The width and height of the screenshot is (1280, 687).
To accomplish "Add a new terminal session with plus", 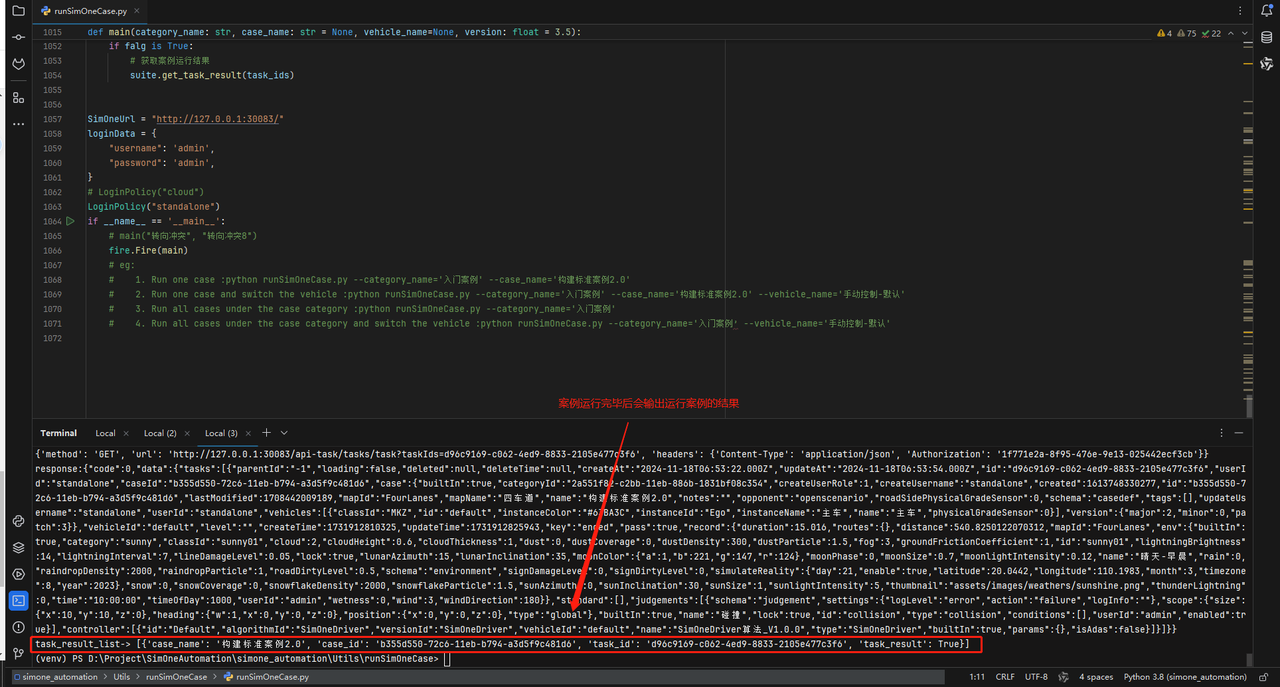I will (x=266, y=433).
